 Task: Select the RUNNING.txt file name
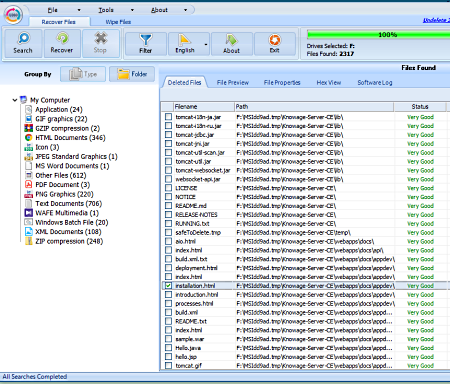pyautogui.click(x=192, y=224)
